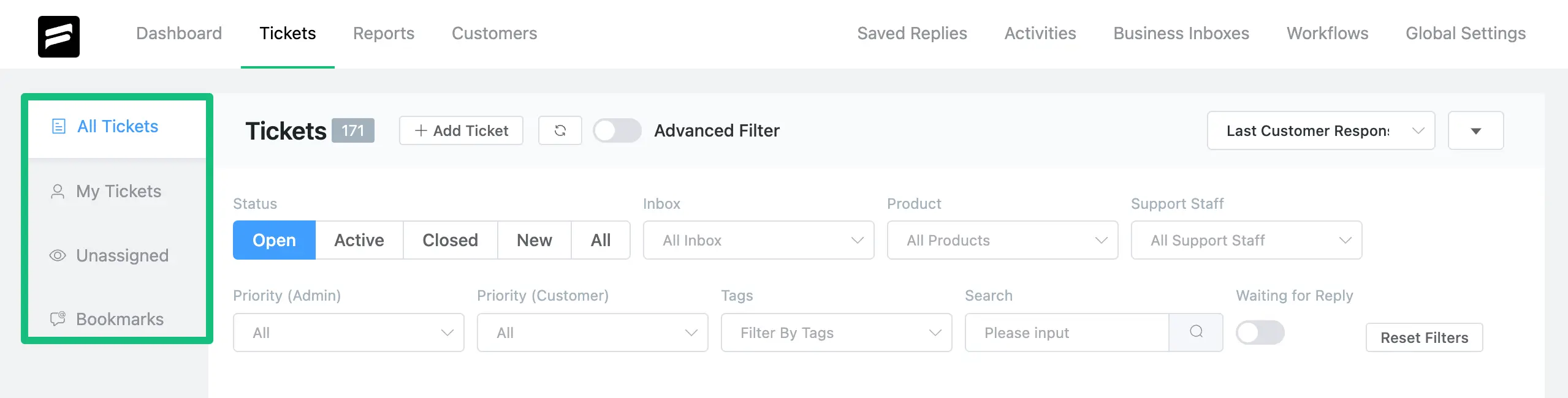1568x398 pixels.
Task: Click the My Tickets person icon
Action: click(x=58, y=192)
